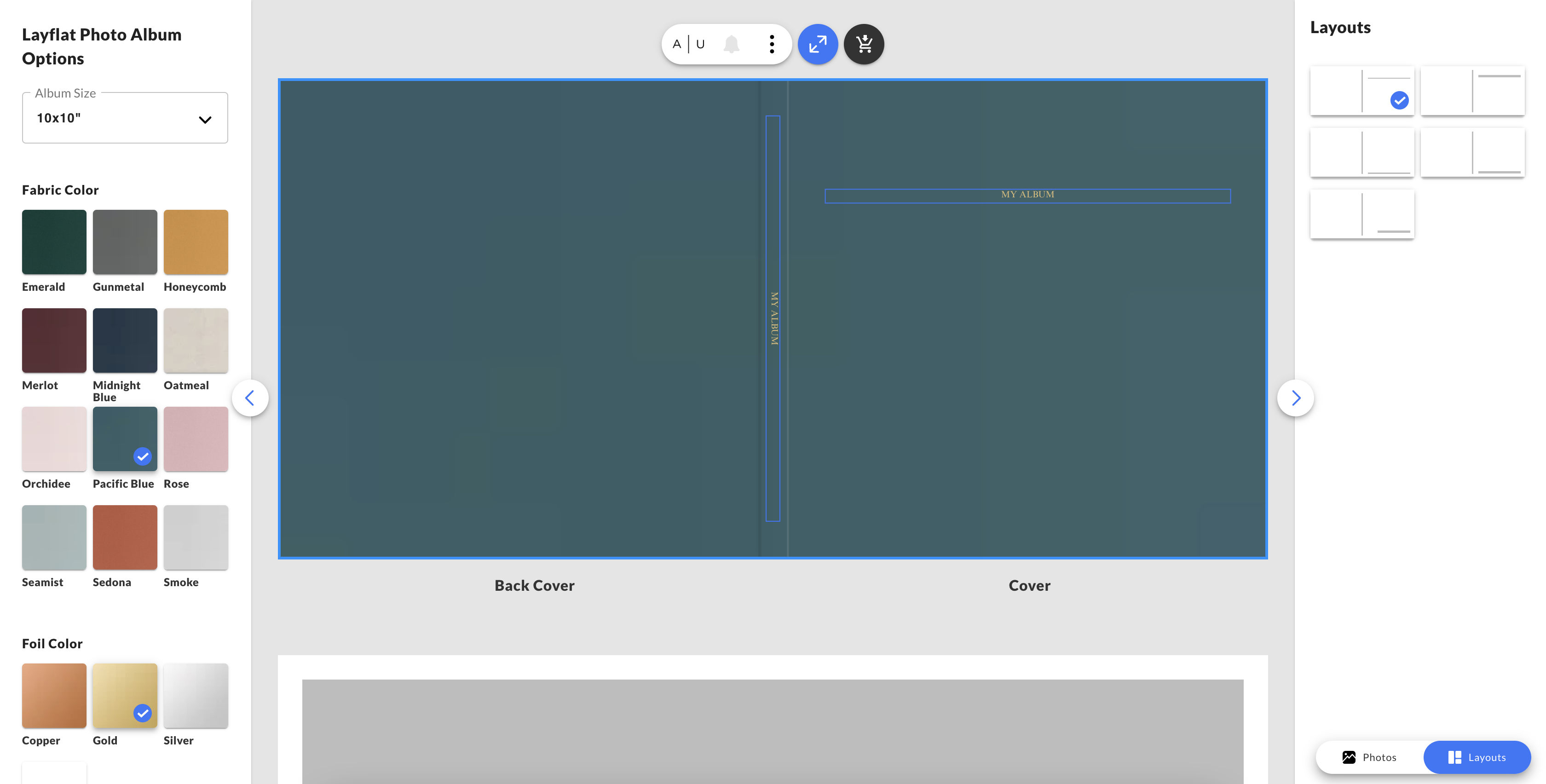Click the Layouts panel heading
Viewport: 1546px width, 784px height.
pos(1340,28)
